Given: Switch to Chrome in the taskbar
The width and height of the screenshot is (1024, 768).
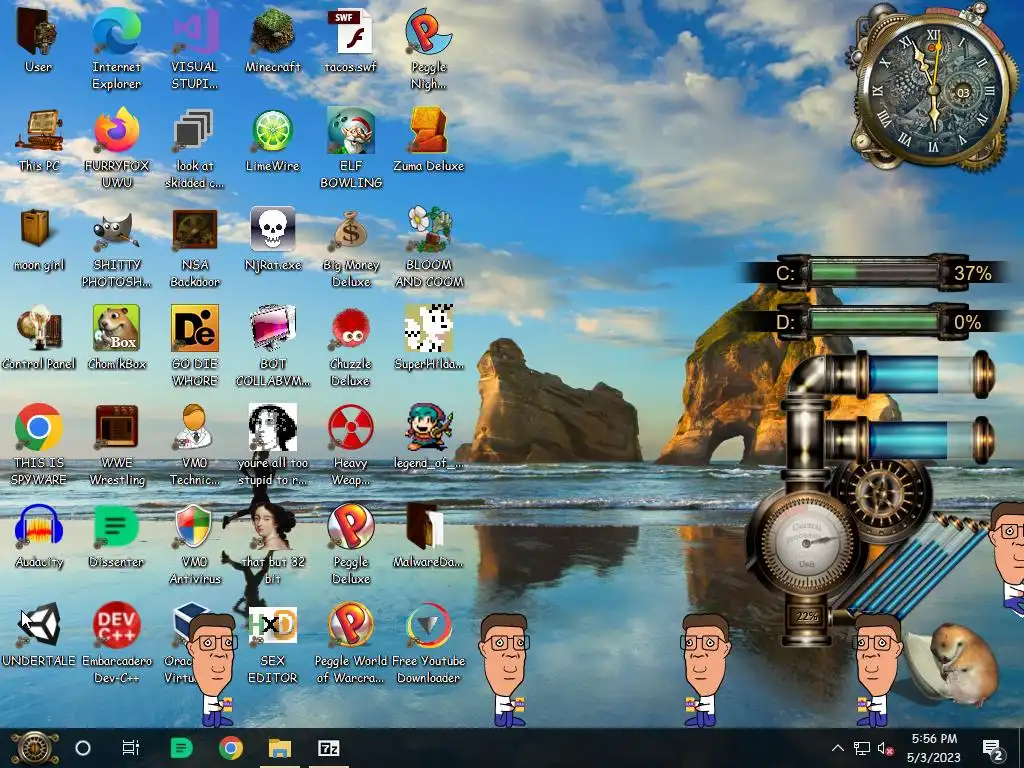Looking at the screenshot, I should (231, 748).
